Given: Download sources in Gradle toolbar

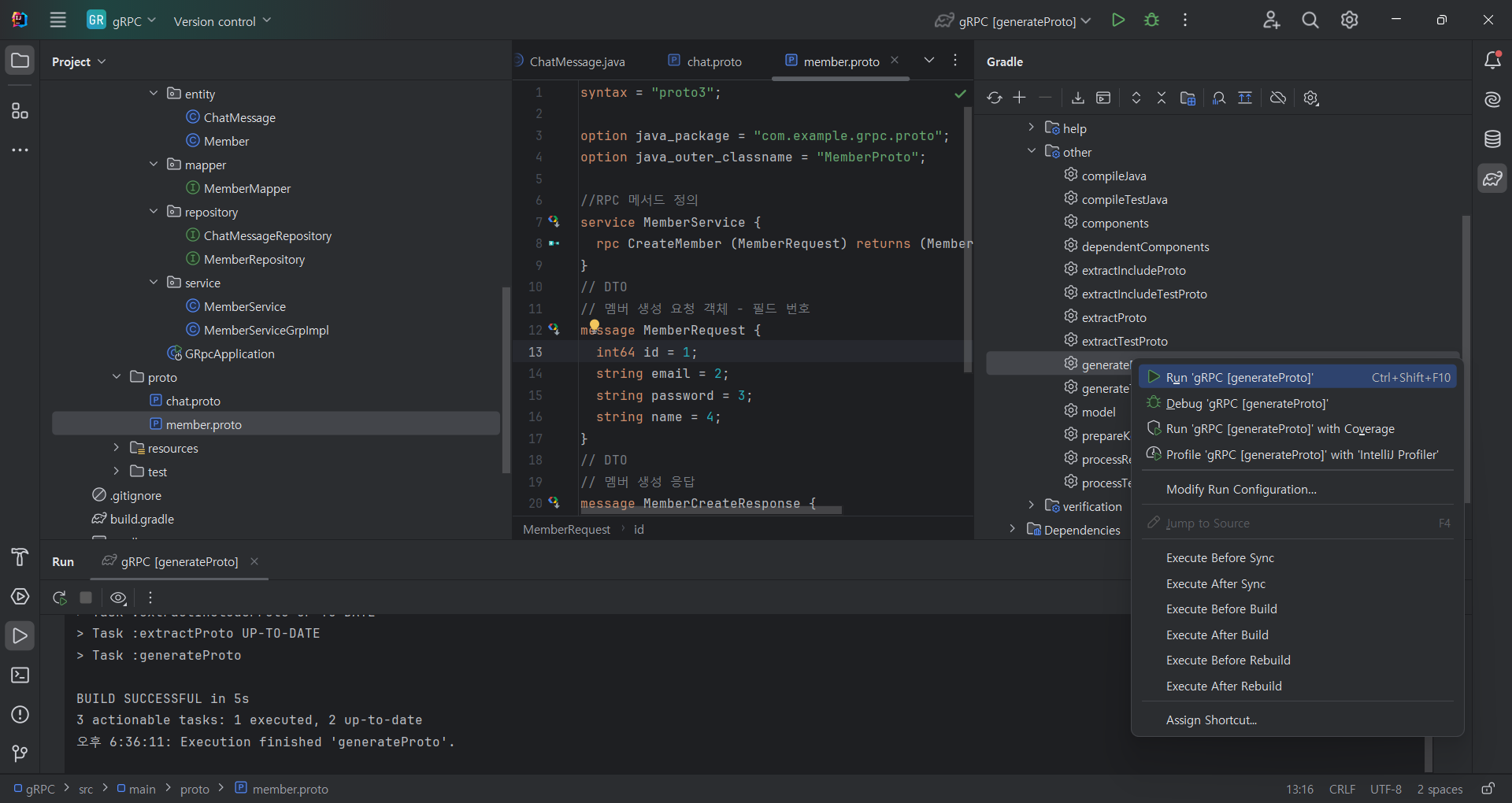Looking at the screenshot, I should (x=1078, y=98).
